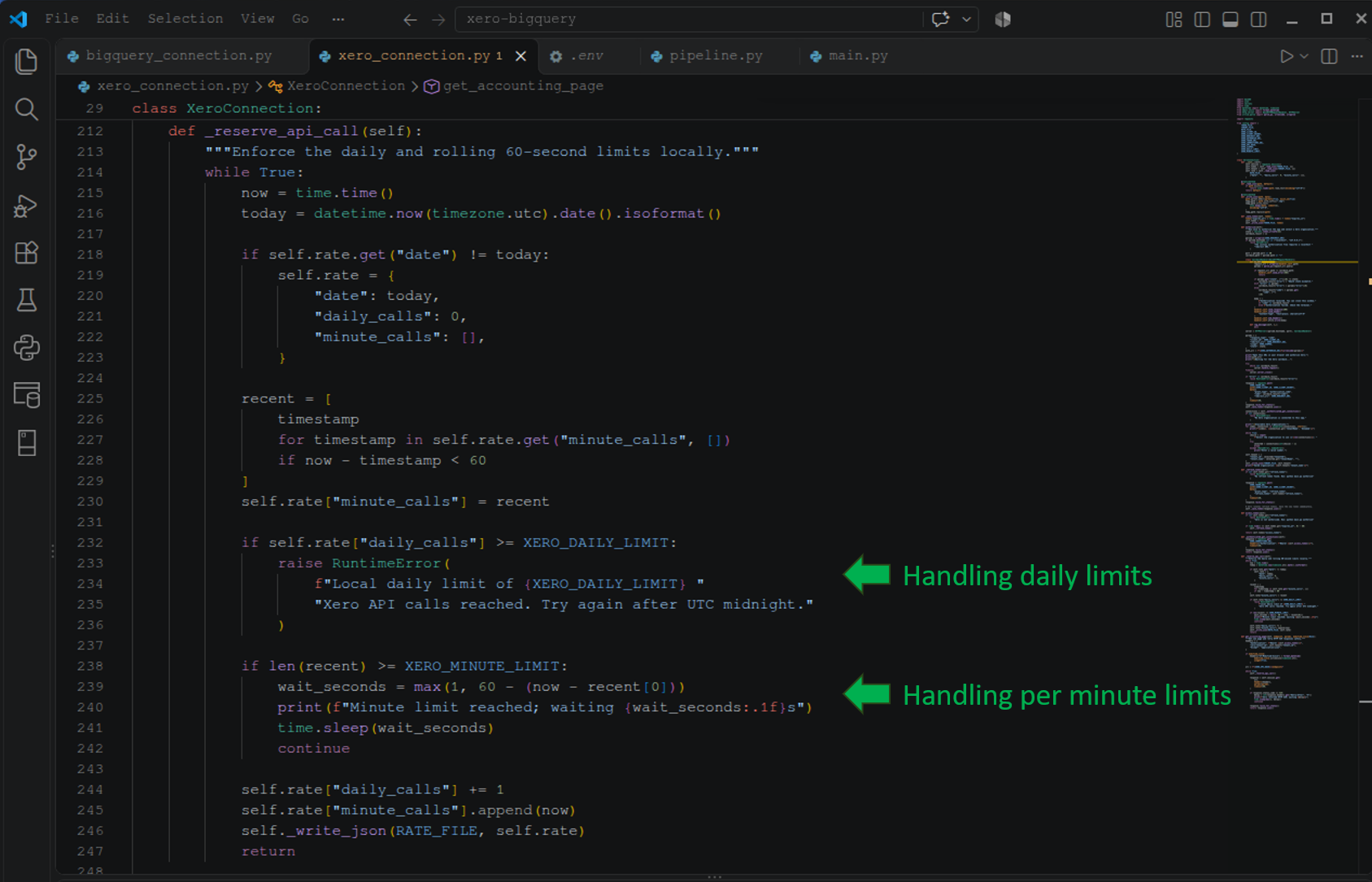Open the notebook-style icon at activity bar bottom
Image resolution: width=1372 pixels, height=882 pixels.
[26, 443]
